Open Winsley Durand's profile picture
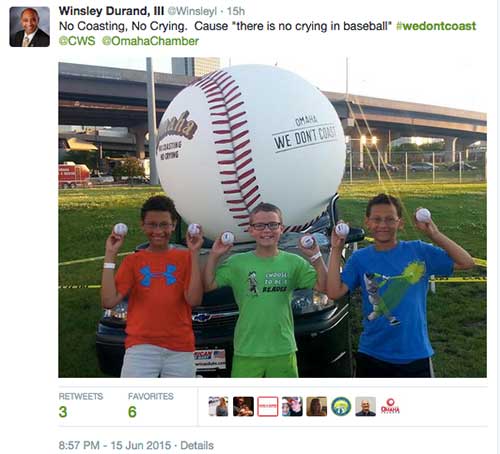Image resolution: width=500 pixels, height=454 pixels. click(30, 27)
